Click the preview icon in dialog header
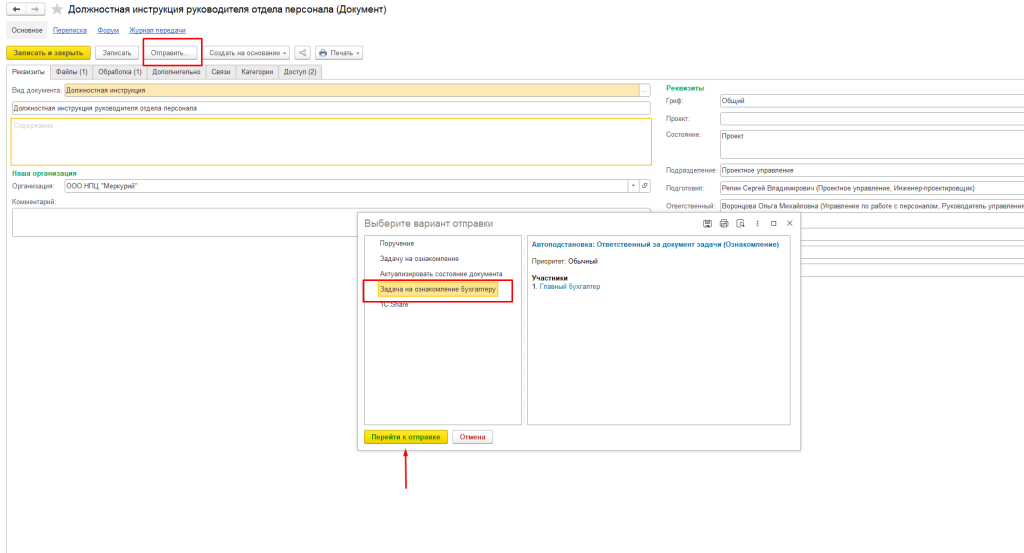Viewport: 1024px width, 553px height. point(740,223)
